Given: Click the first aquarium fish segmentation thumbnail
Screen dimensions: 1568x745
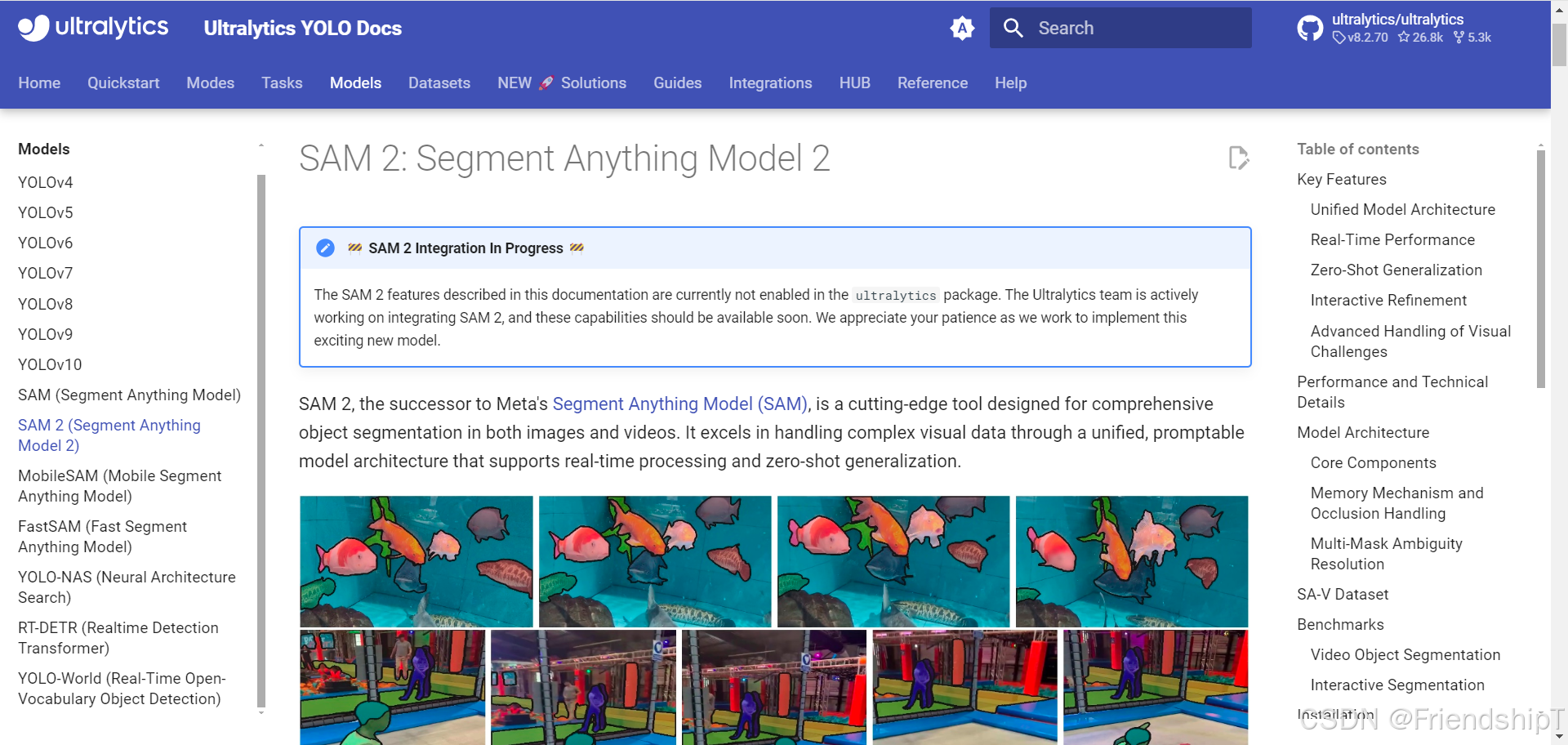Looking at the screenshot, I should [x=416, y=561].
